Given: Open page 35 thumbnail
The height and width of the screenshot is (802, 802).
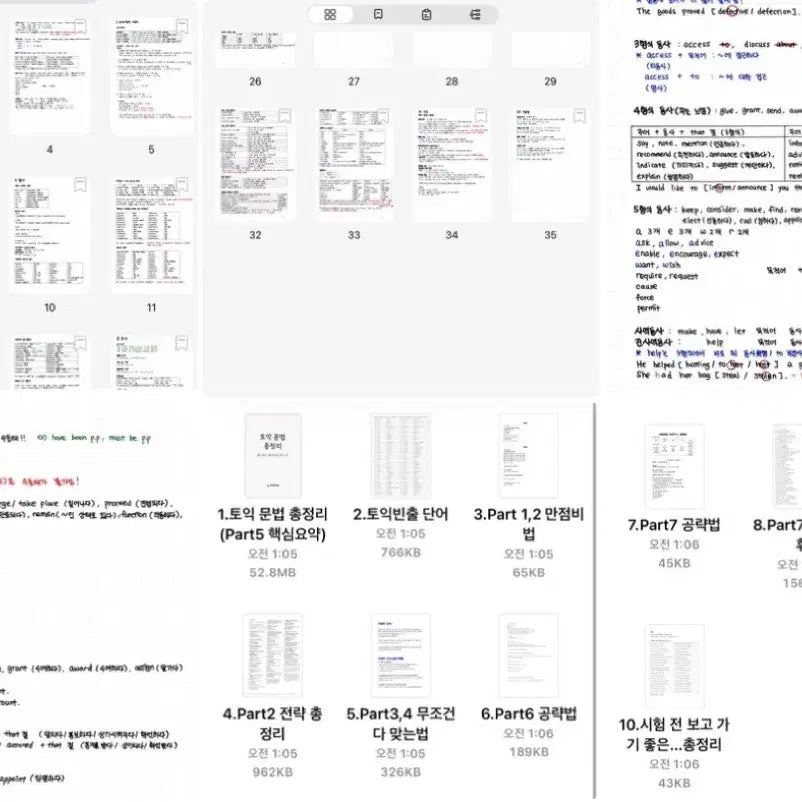Looking at the screenshot, I should (x=550, y=164).
